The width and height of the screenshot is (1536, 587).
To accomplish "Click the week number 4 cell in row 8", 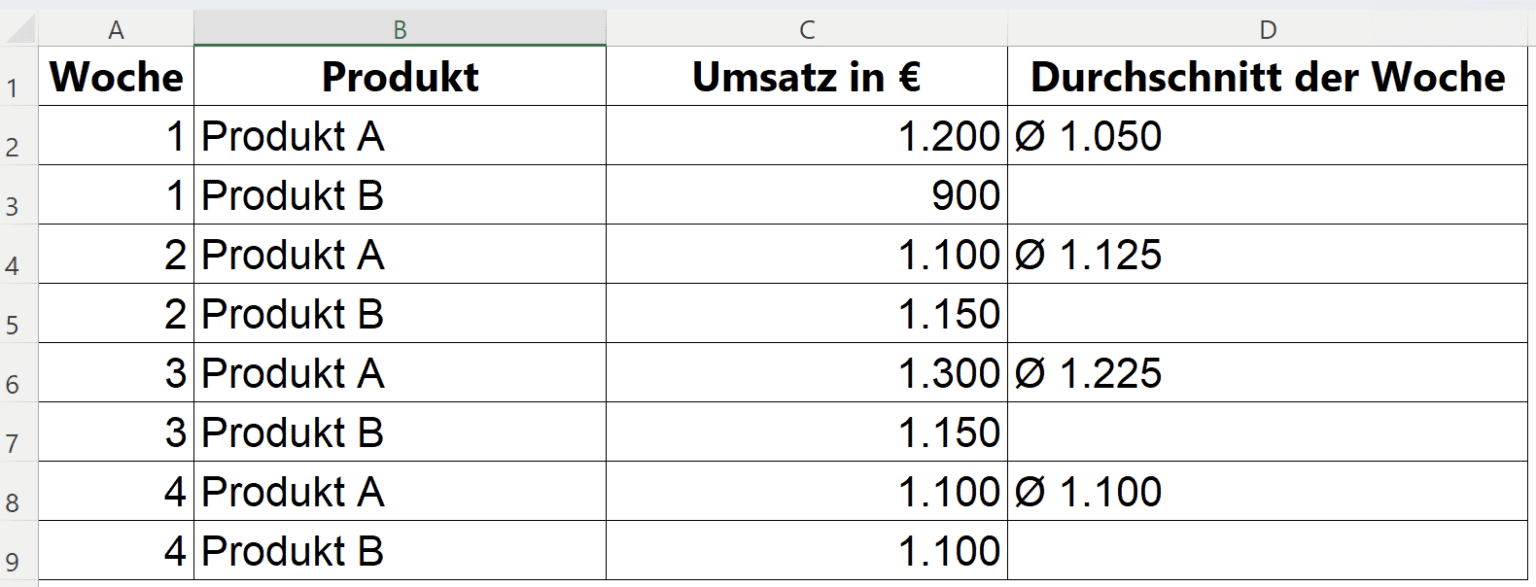I will click(117, 491).
